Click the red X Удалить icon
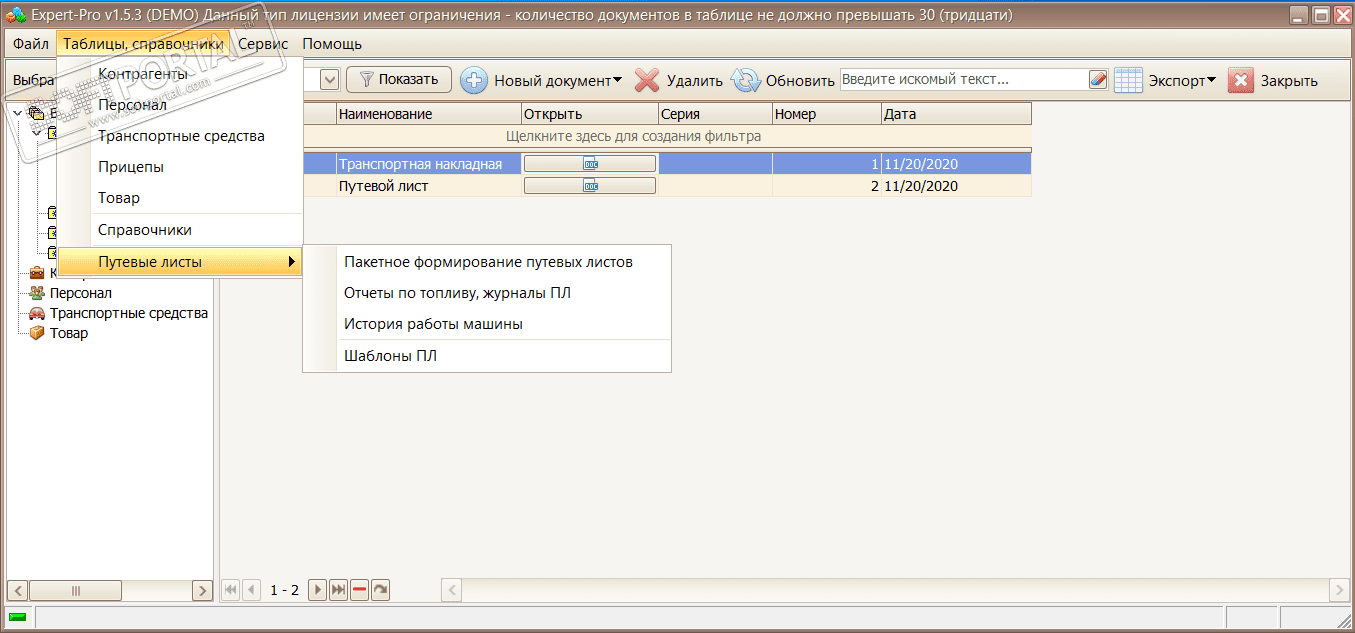The image size is (1355, 633). coord(647,81)
